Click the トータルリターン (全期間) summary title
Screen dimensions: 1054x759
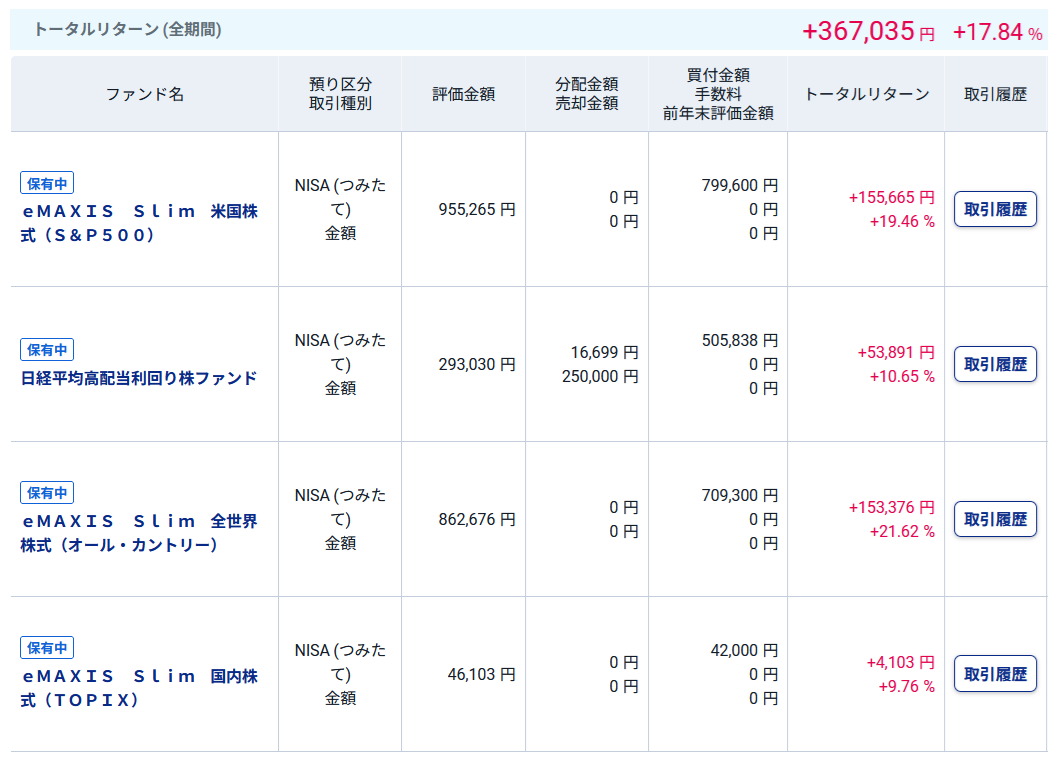pyautogui.click(x=127, y=30)
